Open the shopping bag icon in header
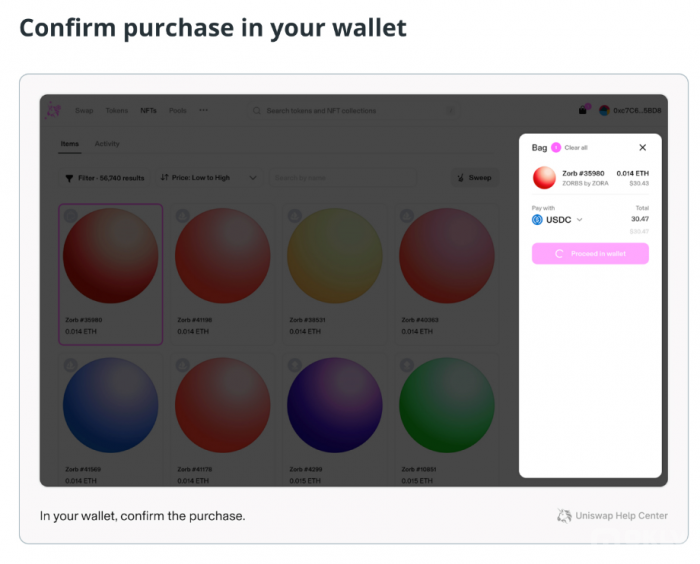 (x=583, y=110)
